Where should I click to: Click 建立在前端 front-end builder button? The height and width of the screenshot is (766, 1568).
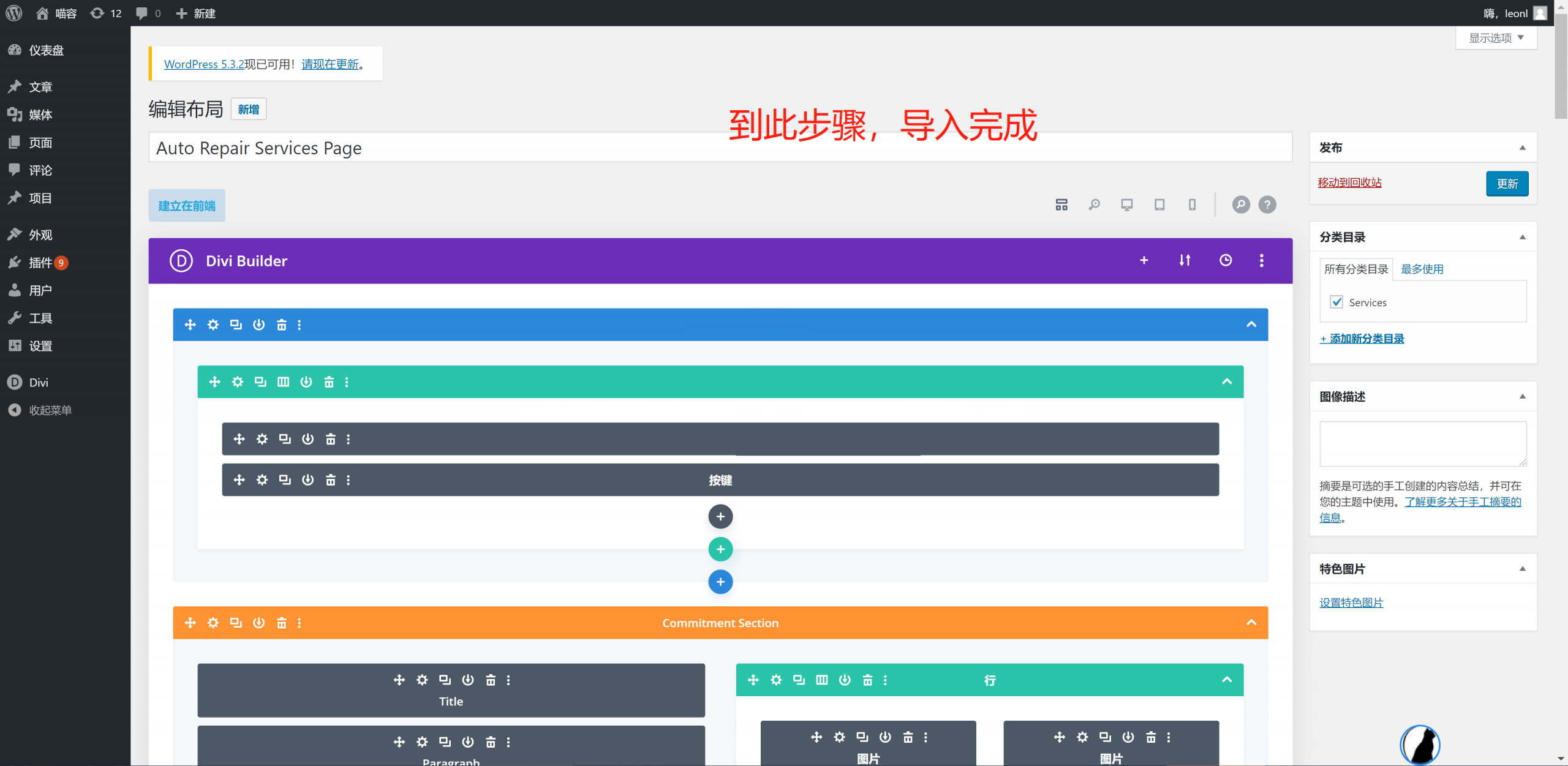[186, 205]
